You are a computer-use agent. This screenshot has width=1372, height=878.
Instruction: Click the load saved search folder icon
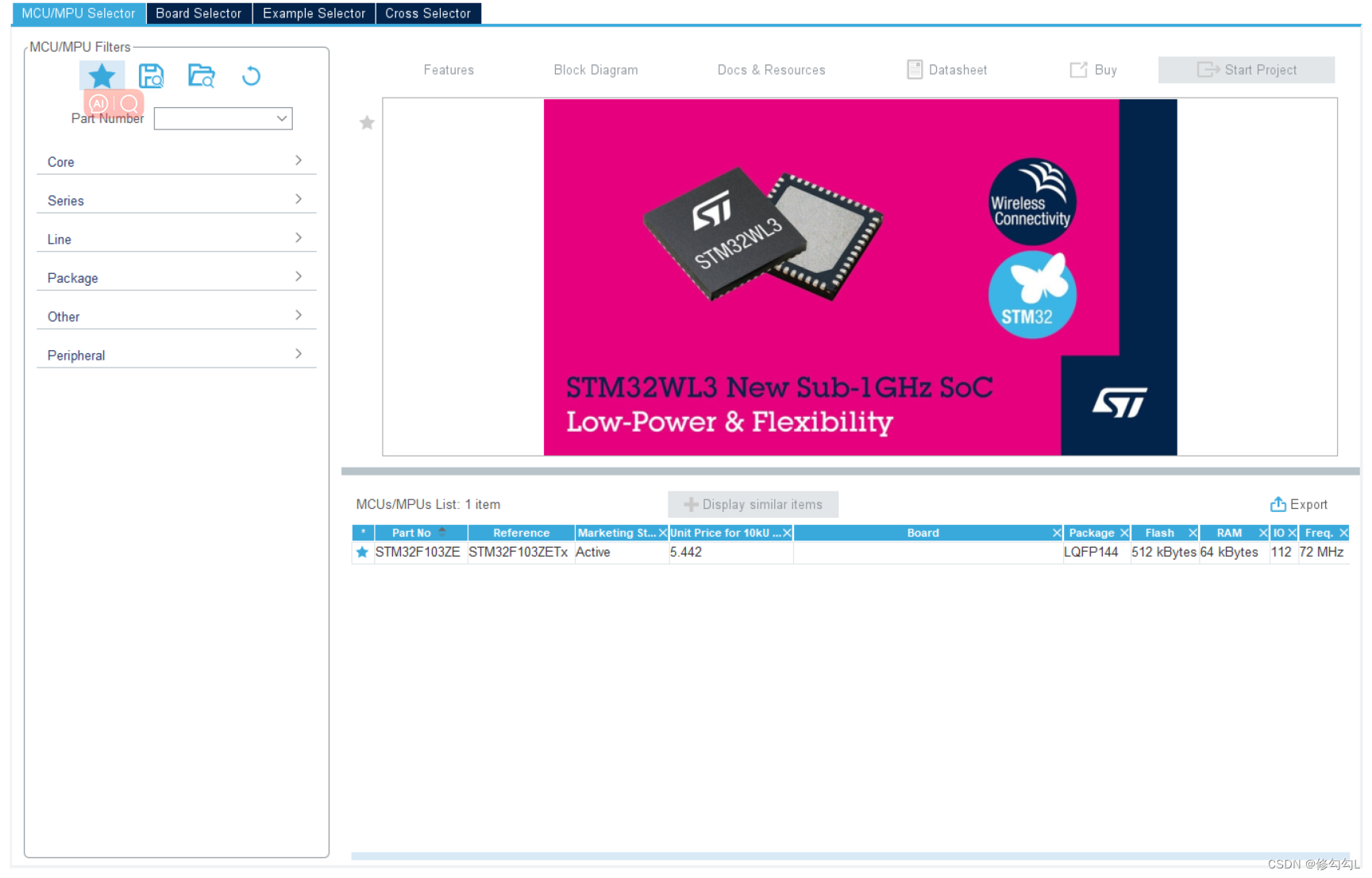[x=202, y=76]
